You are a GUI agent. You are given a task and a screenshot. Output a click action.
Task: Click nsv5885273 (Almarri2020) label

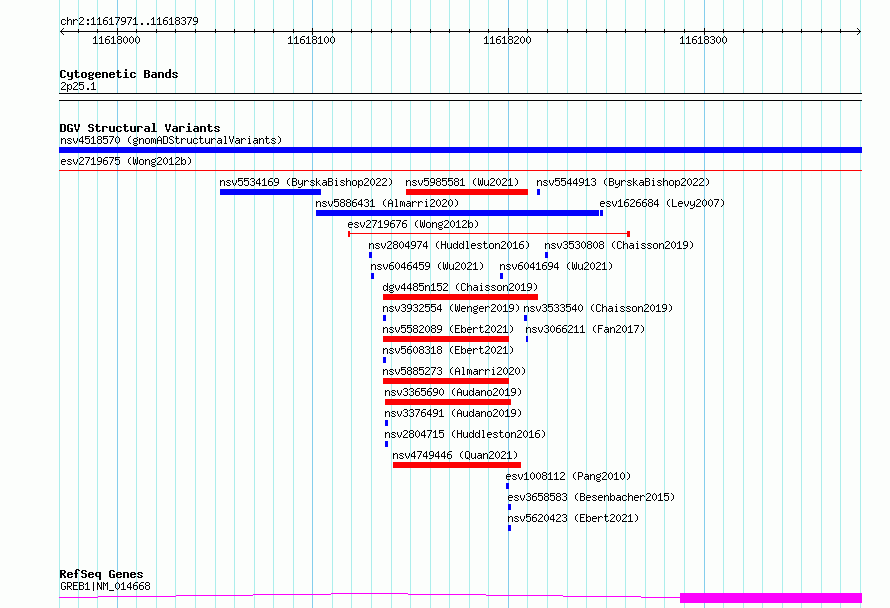click(454, 371)
